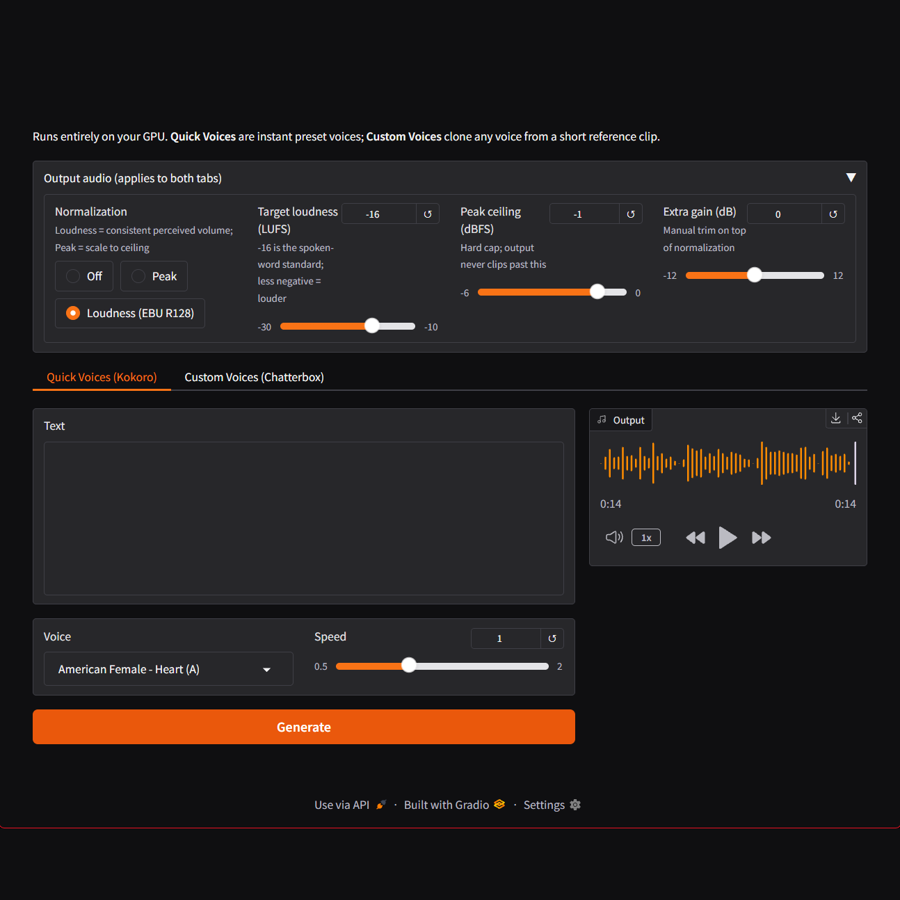Open the Use via API link
Screen dimensions: 900x900
click(350, 805)
